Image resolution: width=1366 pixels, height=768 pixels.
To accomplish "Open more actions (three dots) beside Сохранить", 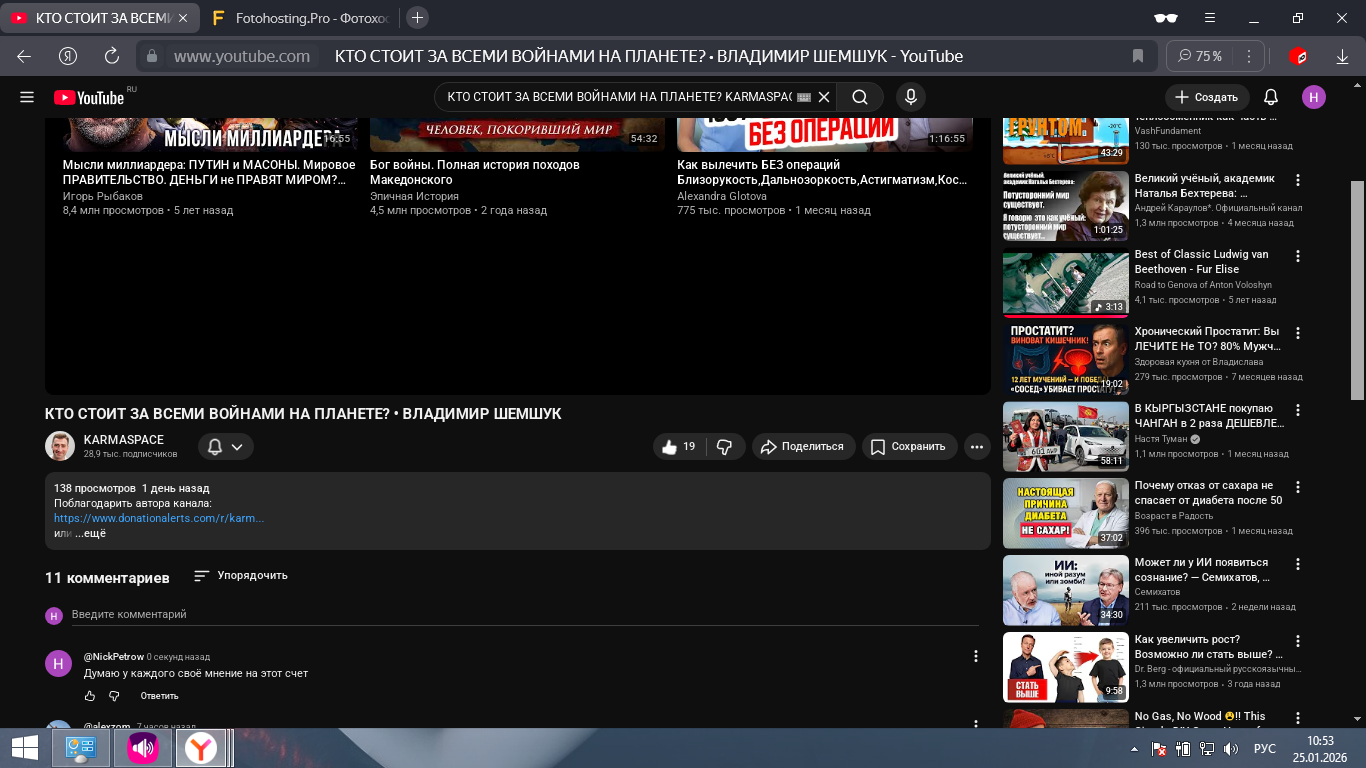I will (977, 447).
